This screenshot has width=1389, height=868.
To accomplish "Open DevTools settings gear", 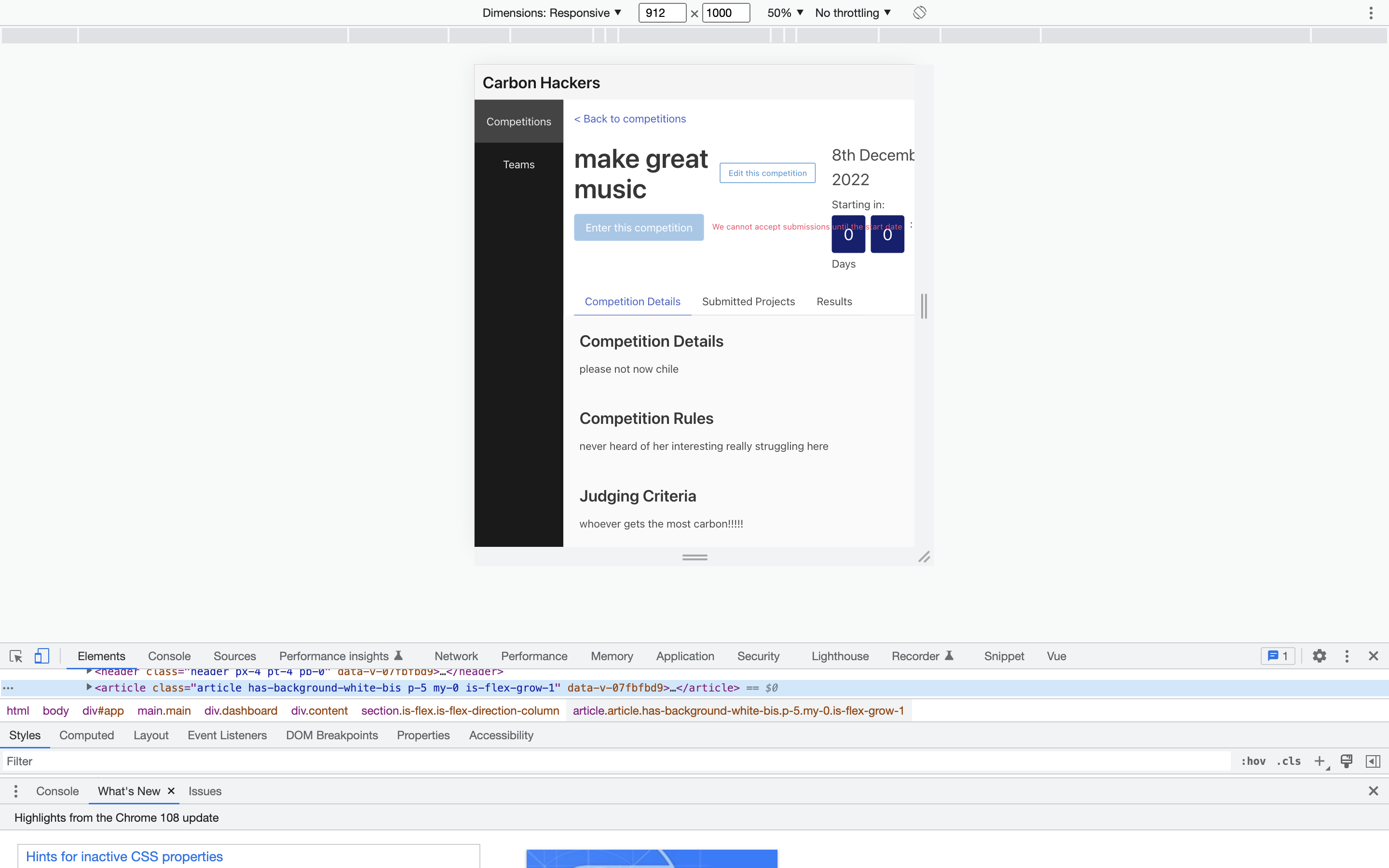I will pyautogui.click(x=1319, y=656).
